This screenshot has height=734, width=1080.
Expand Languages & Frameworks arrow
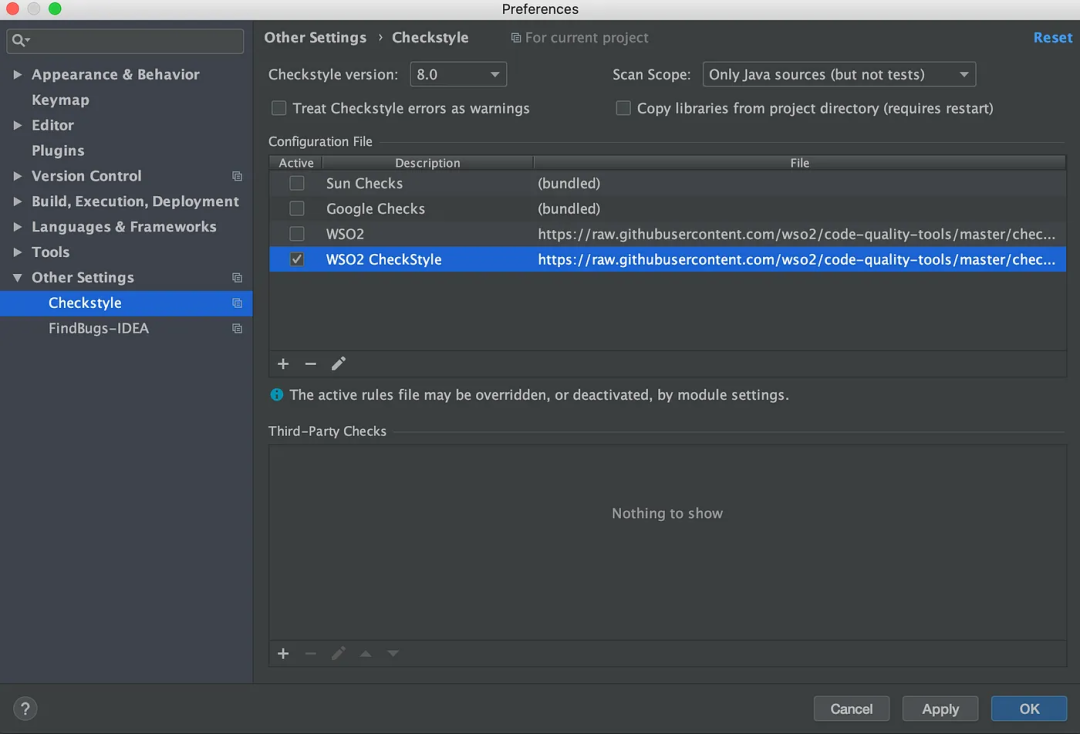(18, 227)
